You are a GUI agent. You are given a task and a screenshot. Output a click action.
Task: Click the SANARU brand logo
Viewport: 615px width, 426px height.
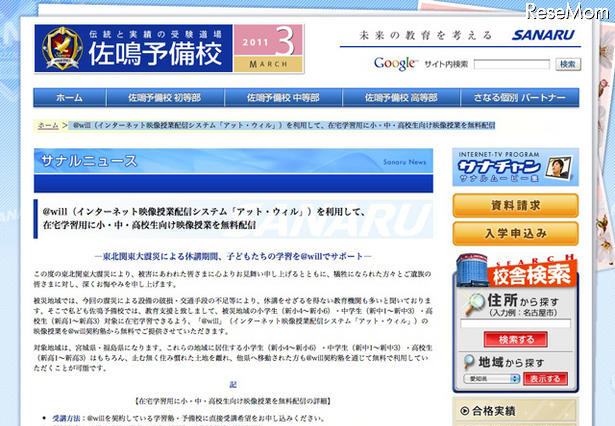pyautogui.click(x=544, y=35)
